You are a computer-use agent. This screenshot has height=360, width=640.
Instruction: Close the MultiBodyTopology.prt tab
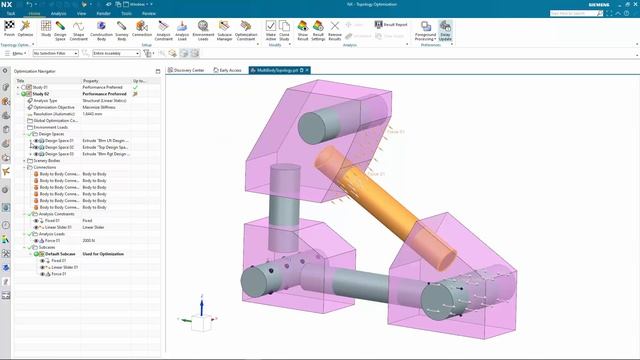307,70
